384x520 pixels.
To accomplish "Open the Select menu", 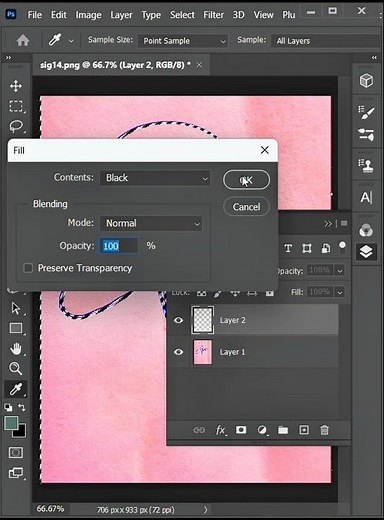I will 182,15.
